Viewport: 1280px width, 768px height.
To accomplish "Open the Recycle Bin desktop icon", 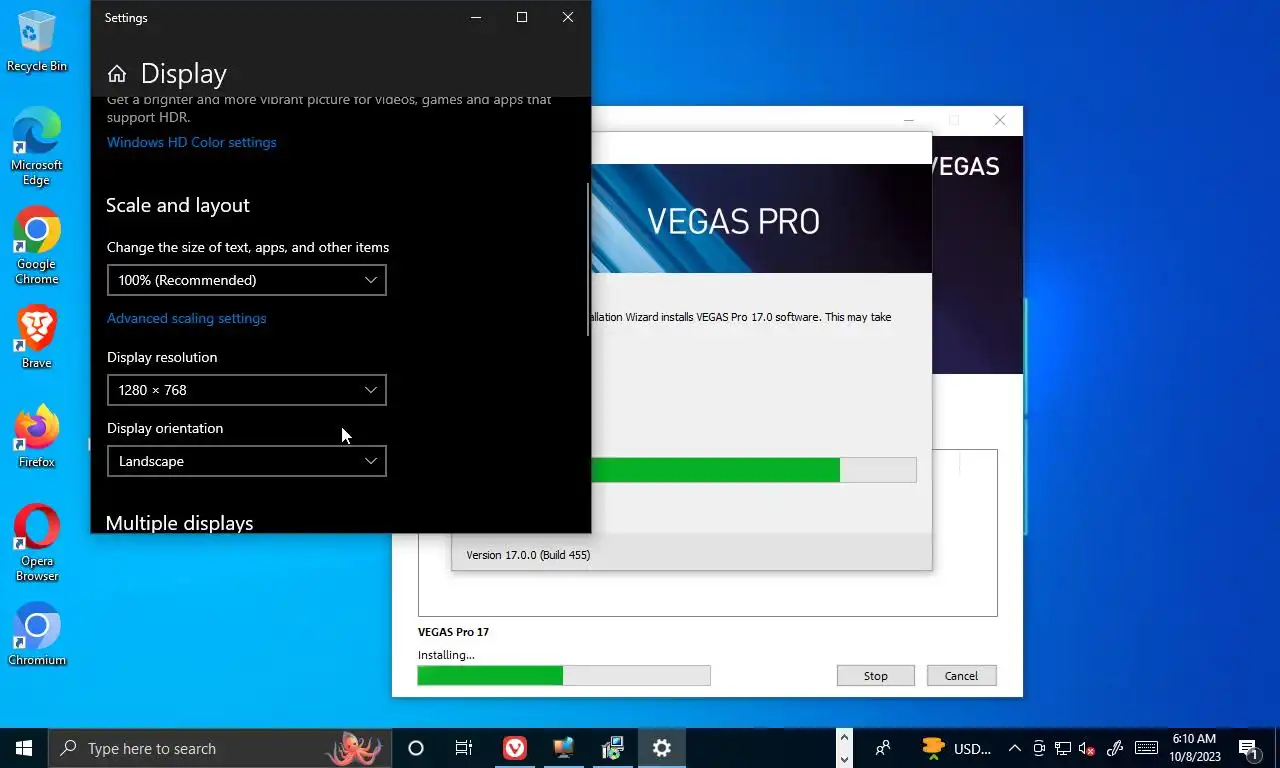I will coord(37,41).
